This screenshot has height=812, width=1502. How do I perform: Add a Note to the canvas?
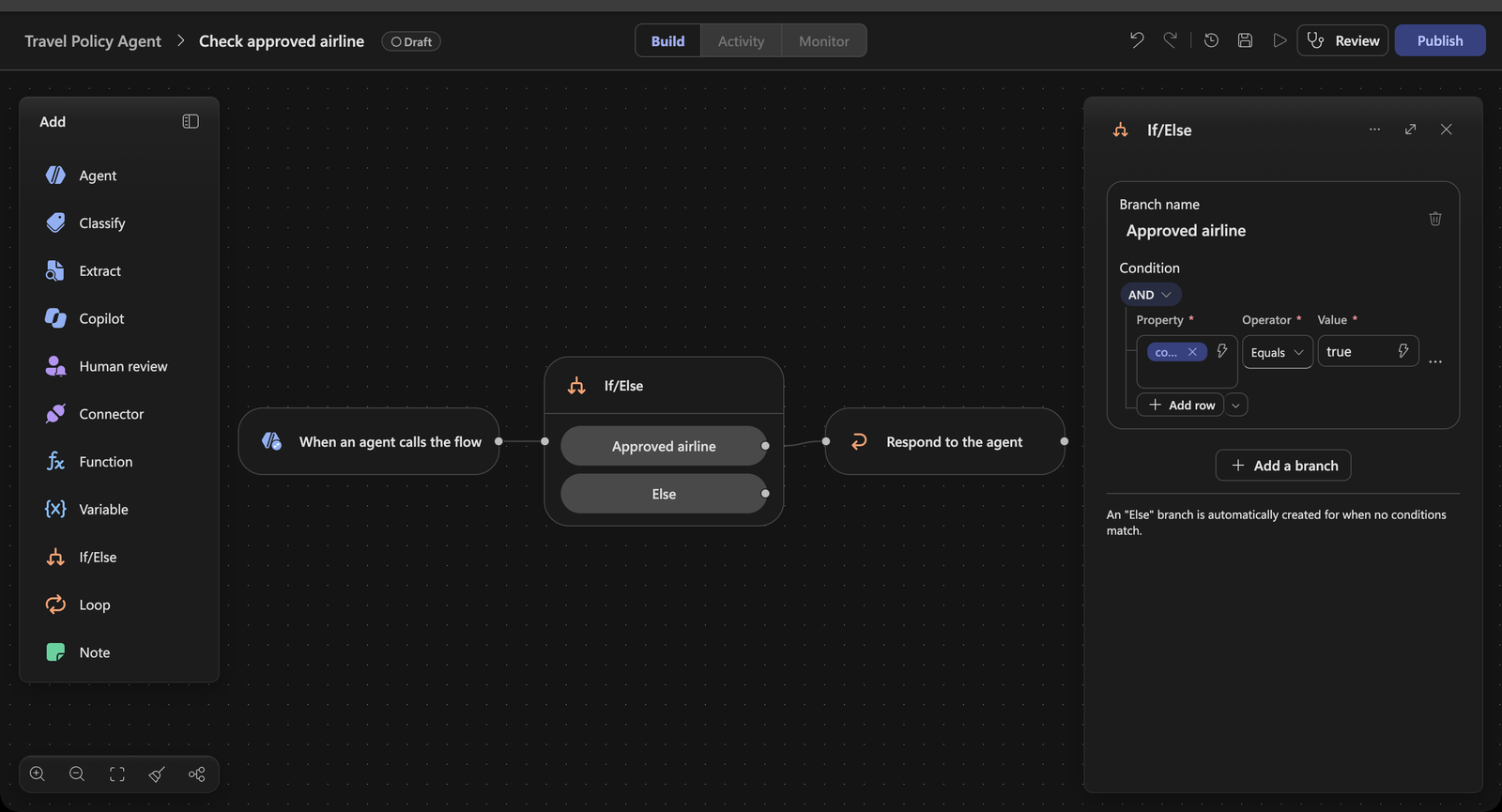(x=119, y=652)
